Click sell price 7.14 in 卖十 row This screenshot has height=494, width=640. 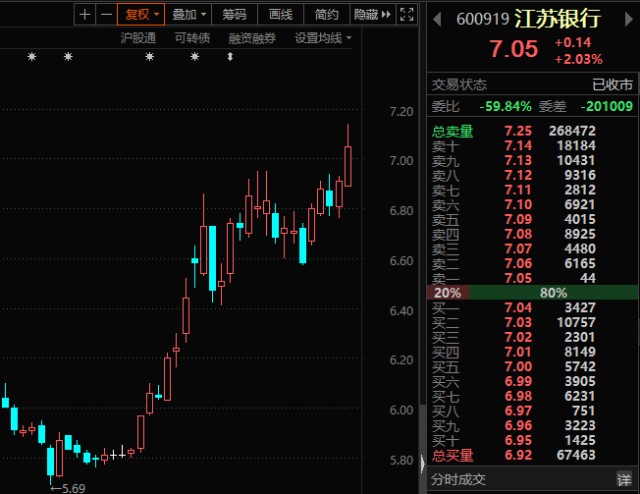(x=518, y=145)
